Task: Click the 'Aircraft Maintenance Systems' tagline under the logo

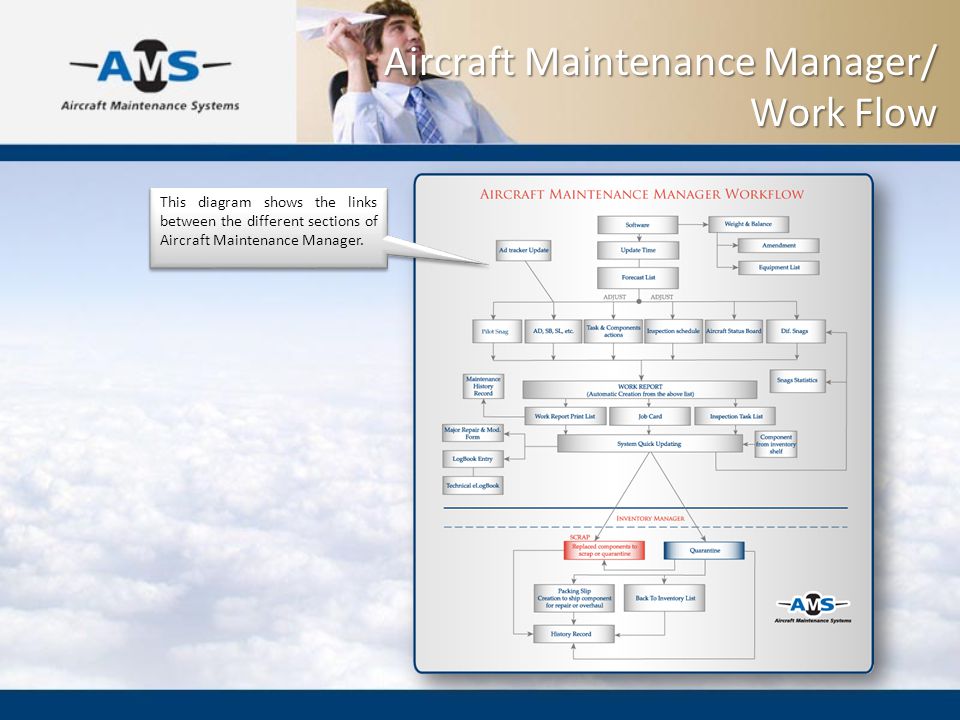Action: point(150,106)
